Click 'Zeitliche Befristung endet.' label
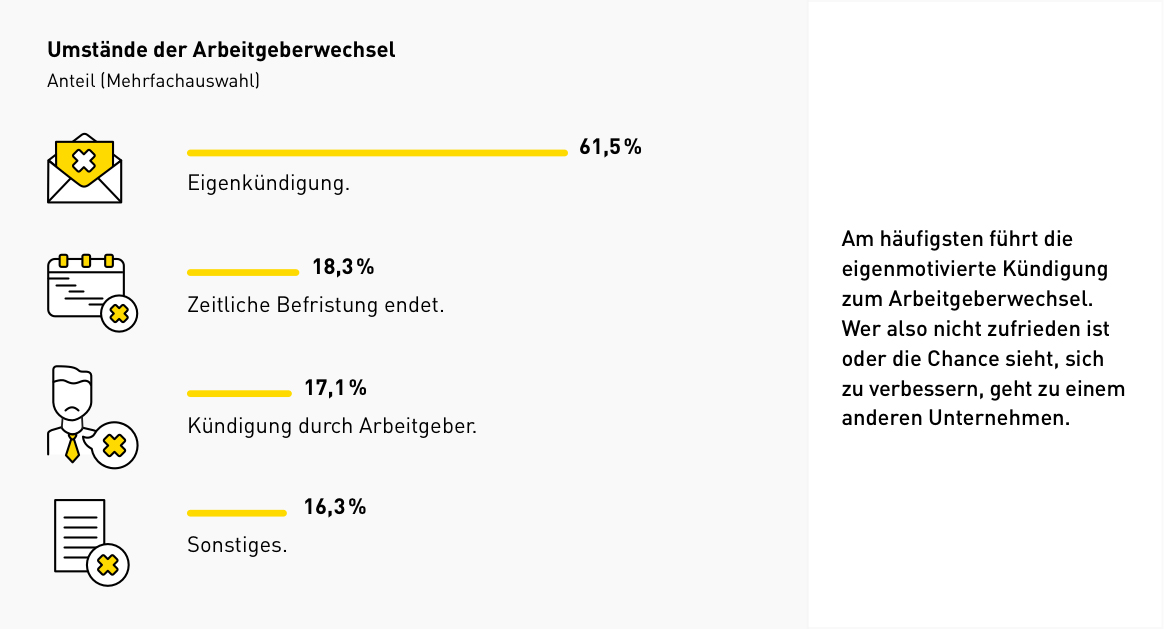1164x629 pixels. [x=315, y=305]
